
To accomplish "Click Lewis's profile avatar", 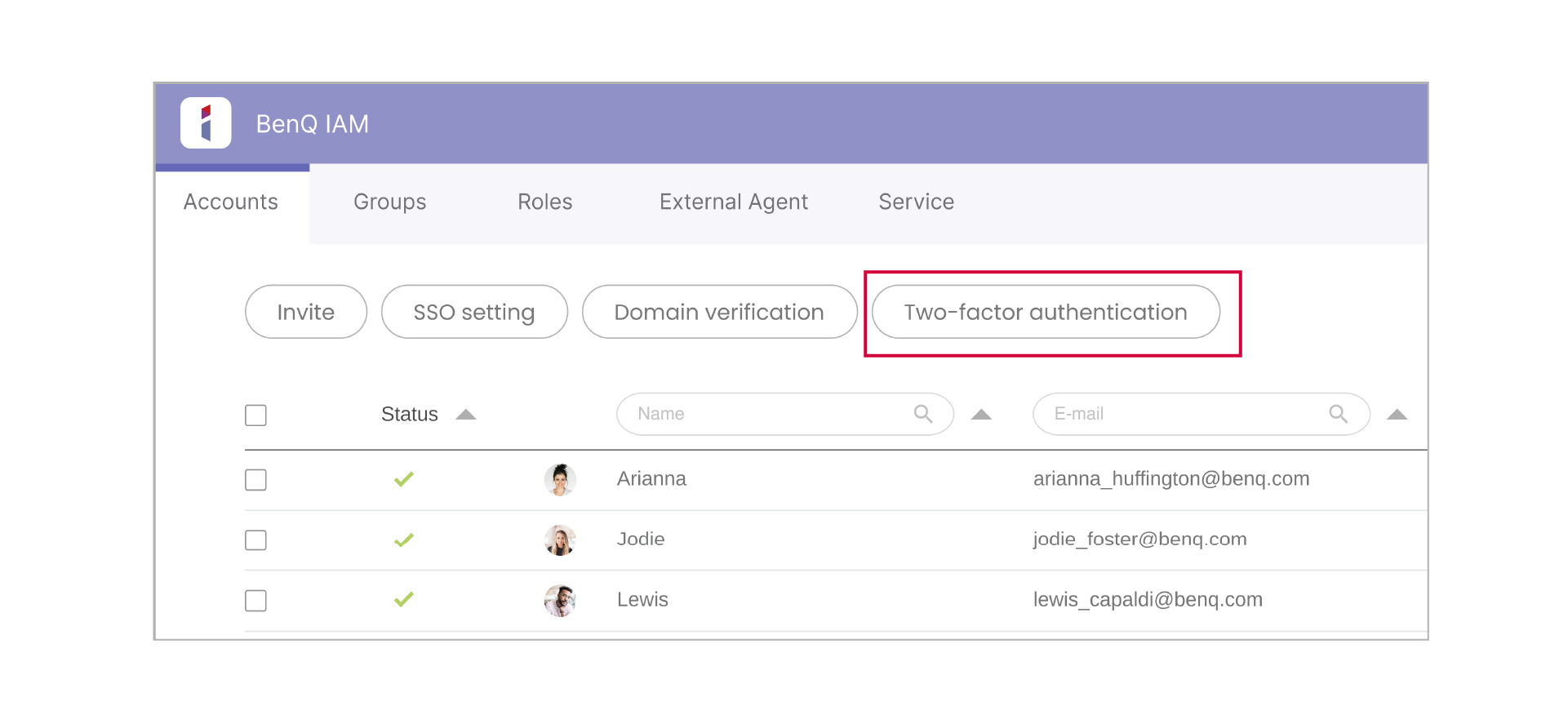I will click(560, 601).
